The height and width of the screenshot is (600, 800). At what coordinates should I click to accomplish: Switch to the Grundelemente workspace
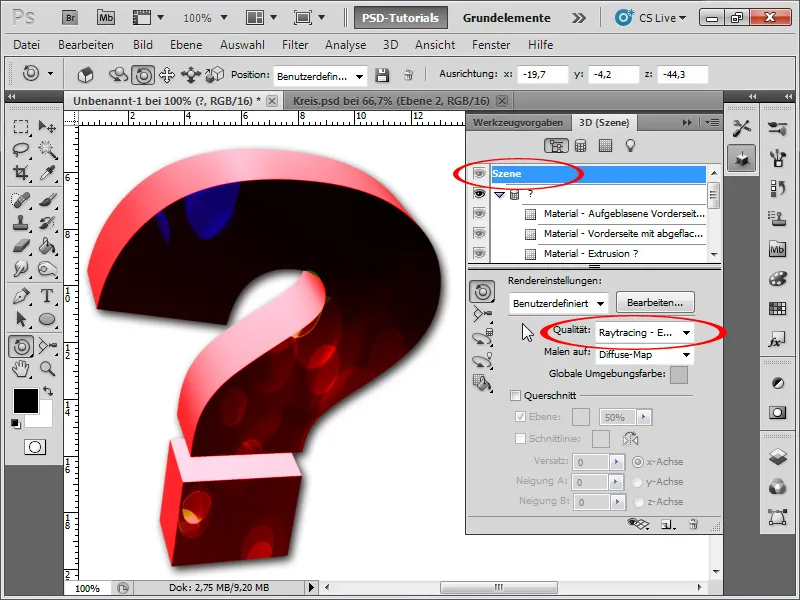click(507, 18)
